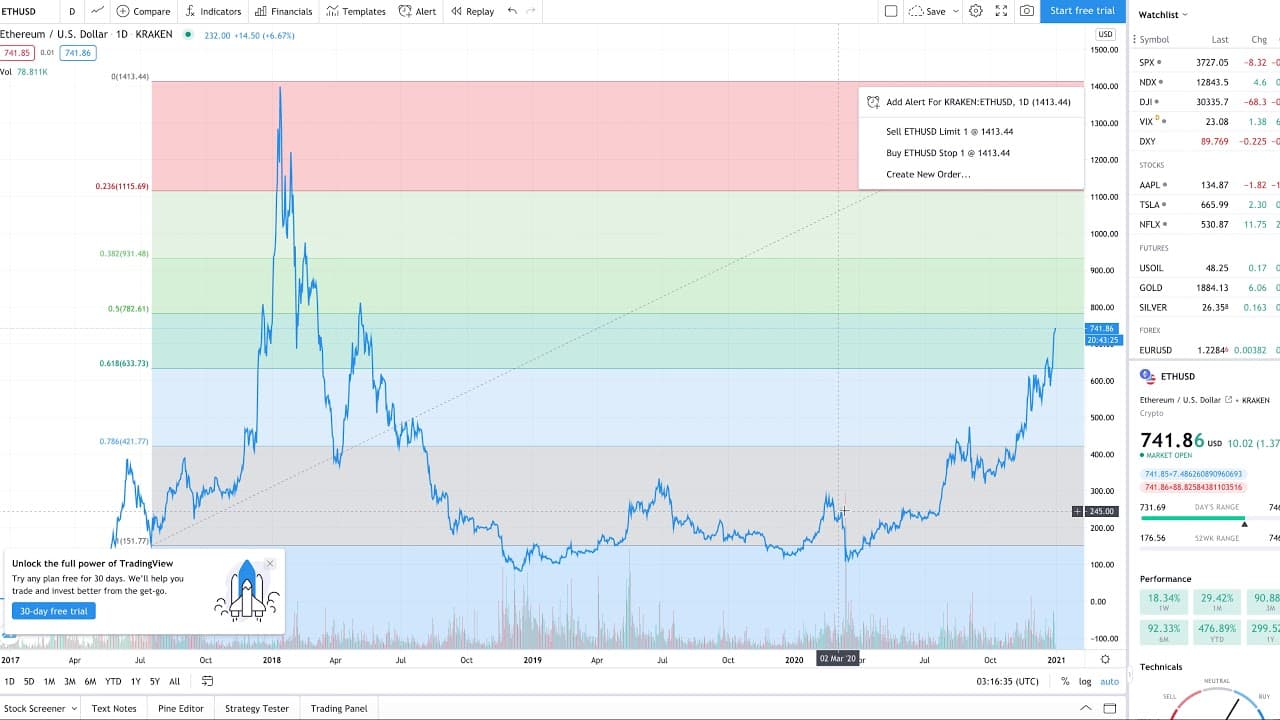Redo the chart action
This screenshot has width=1280, height=720.
[531, 11]
